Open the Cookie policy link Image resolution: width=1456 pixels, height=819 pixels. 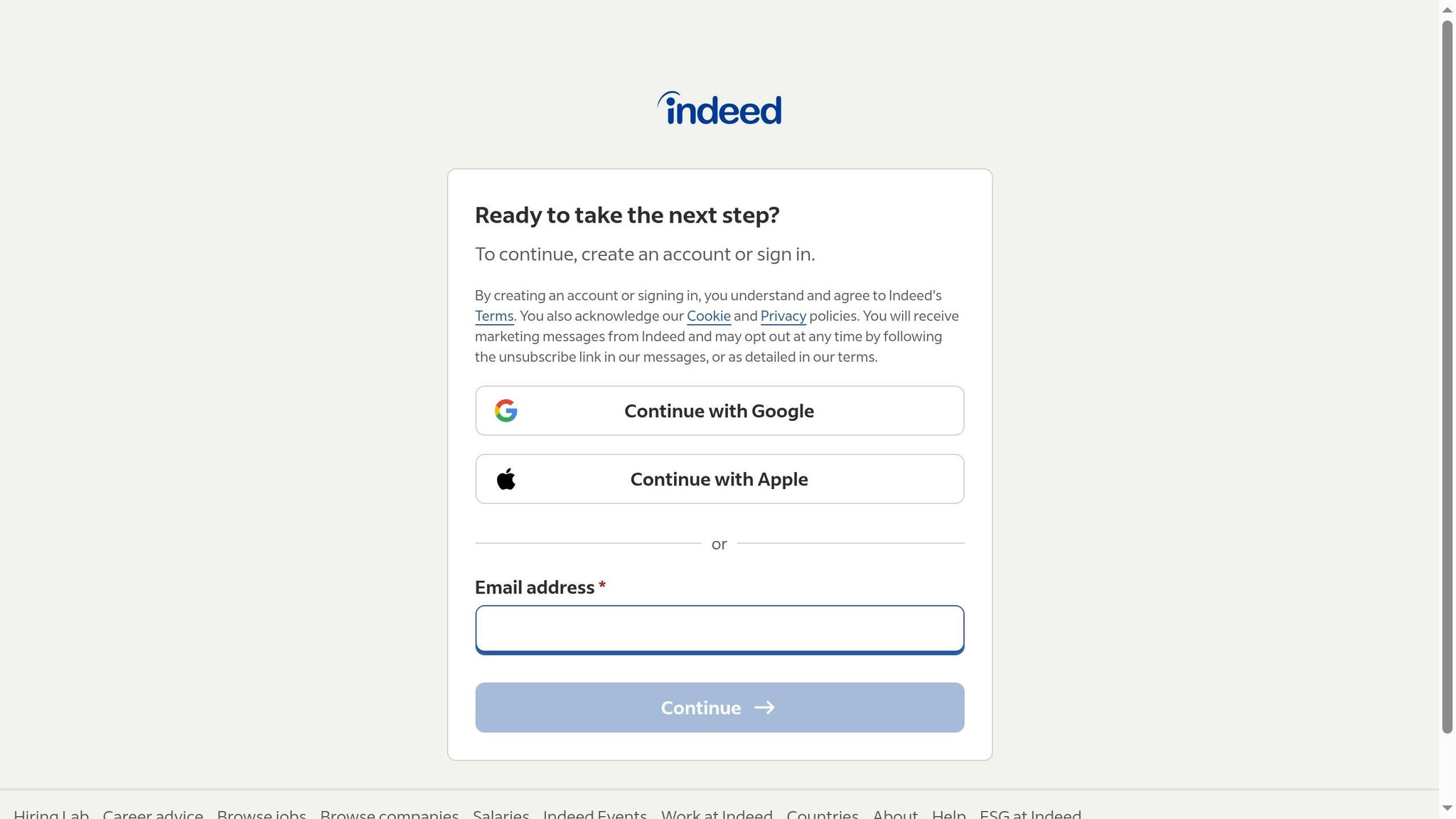pyautogui.click(x=708, y=316)
